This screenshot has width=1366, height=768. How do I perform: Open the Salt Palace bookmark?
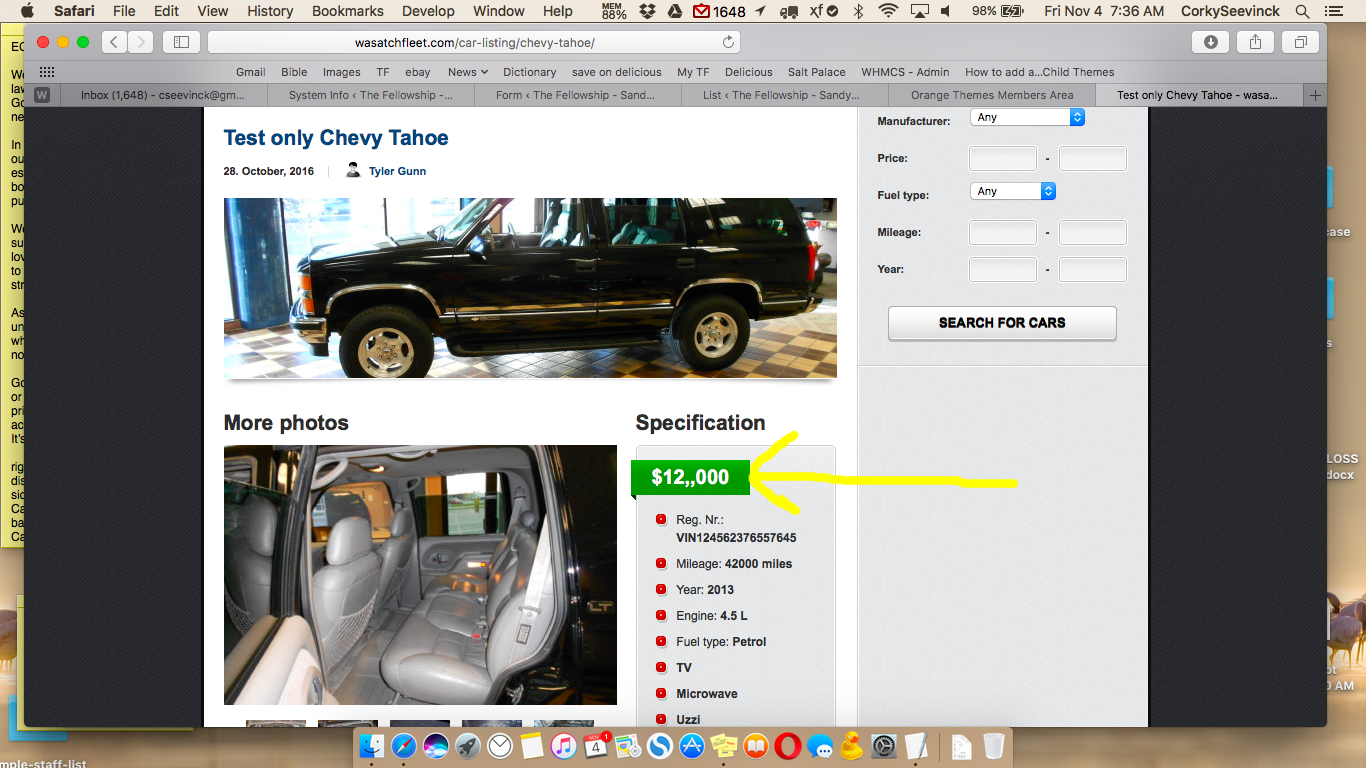coord(816,72)
